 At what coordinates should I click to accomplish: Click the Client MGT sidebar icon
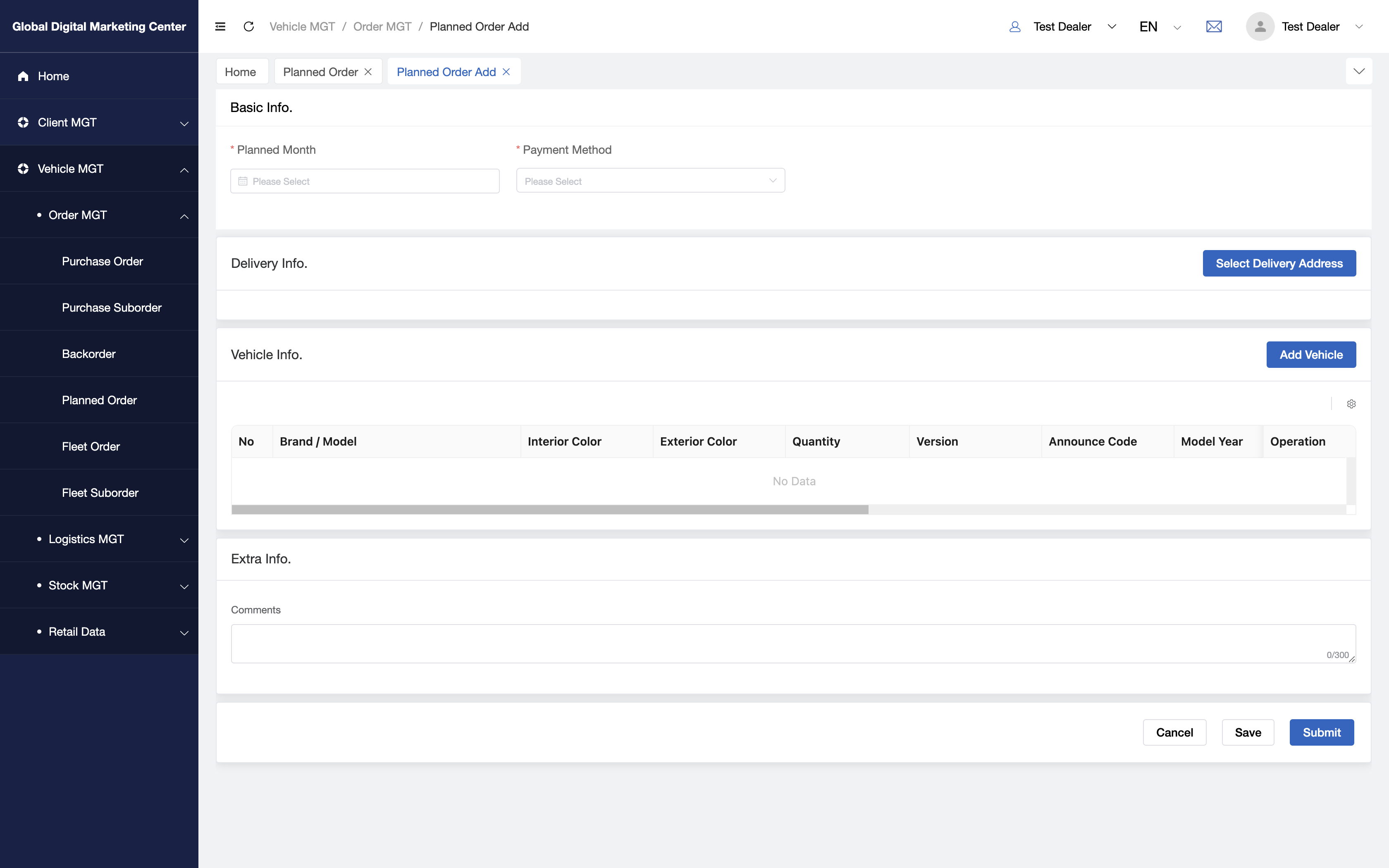pyautogui.click(x=23, y=122)
